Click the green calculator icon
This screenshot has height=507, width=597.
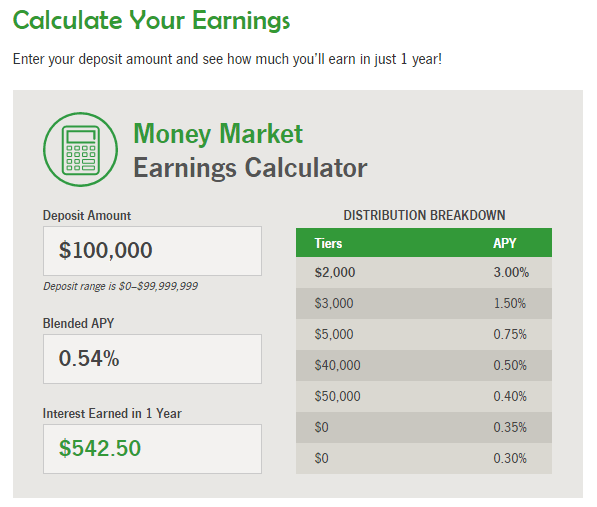[80, 149]
